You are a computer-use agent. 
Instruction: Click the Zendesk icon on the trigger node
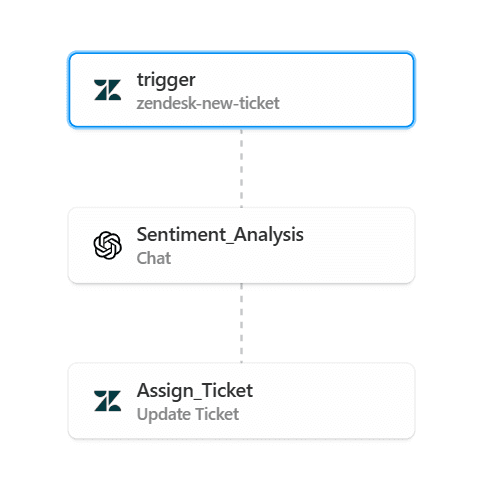pos(107,90)
